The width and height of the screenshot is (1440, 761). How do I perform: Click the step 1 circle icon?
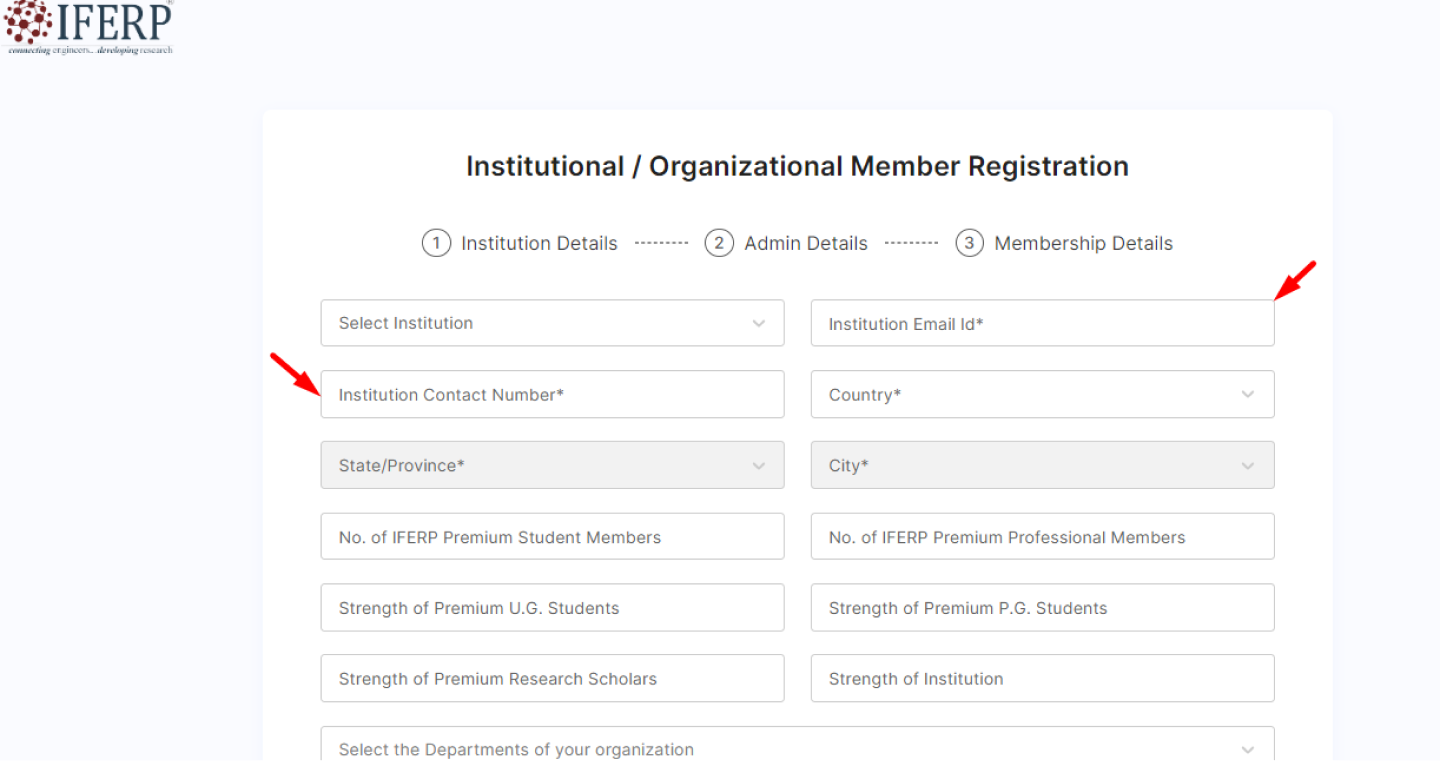(437, 242)
